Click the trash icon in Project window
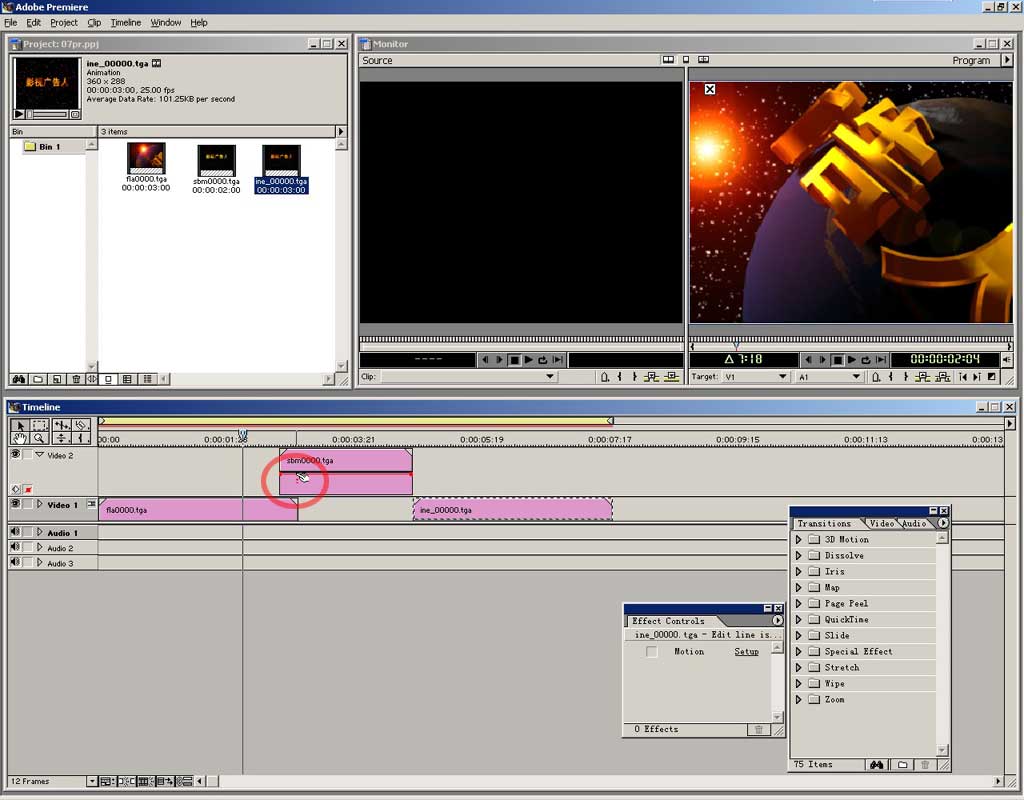The height and width of the screenshot is (800, 1024). [74, 379]
